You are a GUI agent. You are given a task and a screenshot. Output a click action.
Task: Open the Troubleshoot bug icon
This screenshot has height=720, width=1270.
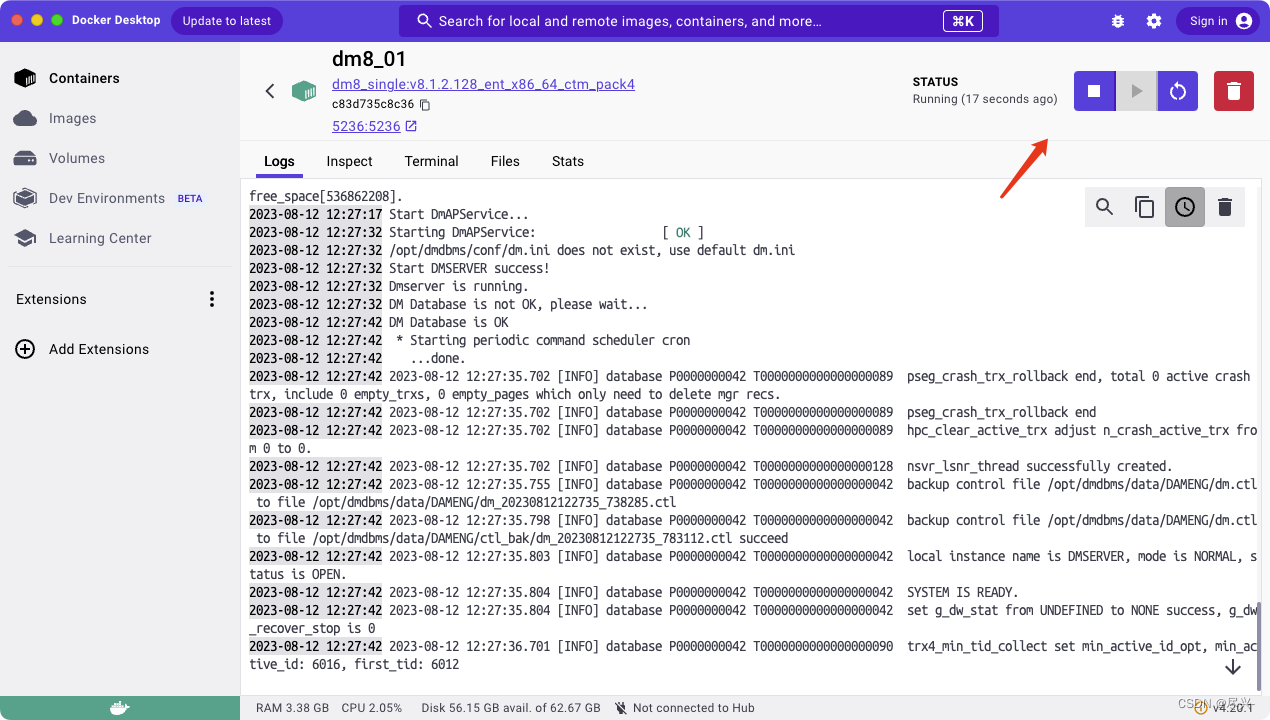click(1117, 20)
